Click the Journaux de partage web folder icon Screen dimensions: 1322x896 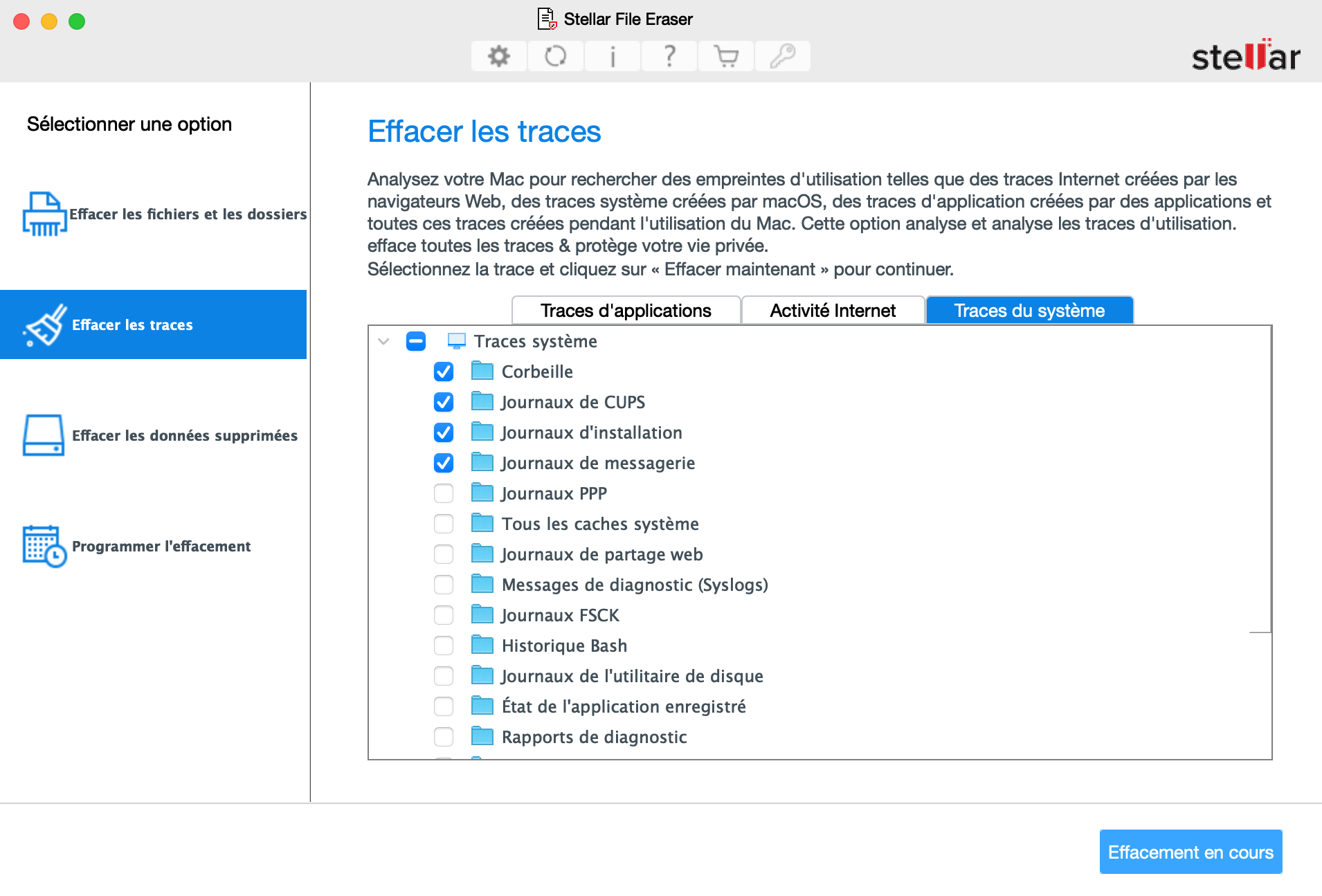tap(482, 554)
